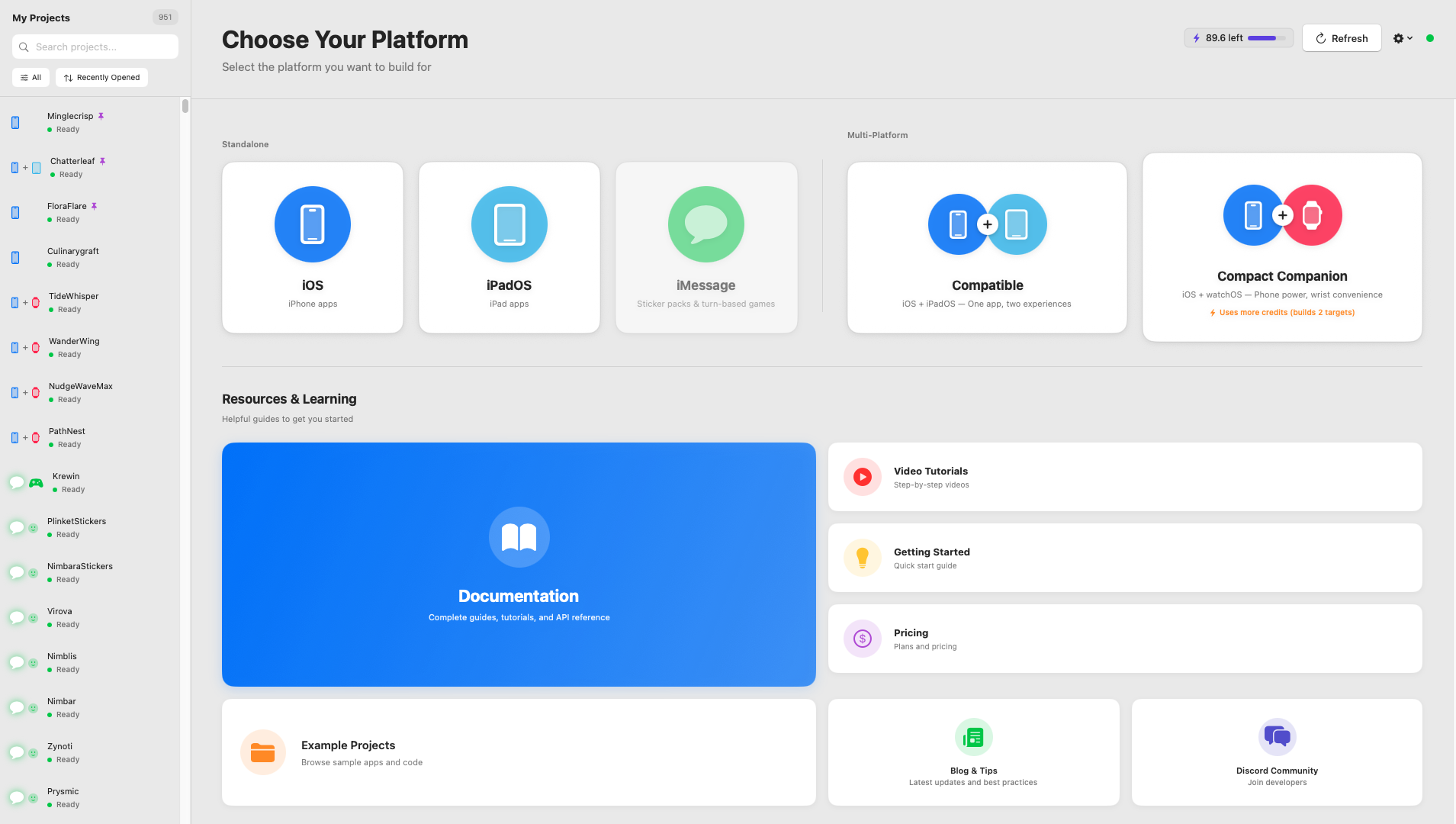Select the iPadOS platform icon
This screenshot has height=824, width=1456.
tap(509, 224)
